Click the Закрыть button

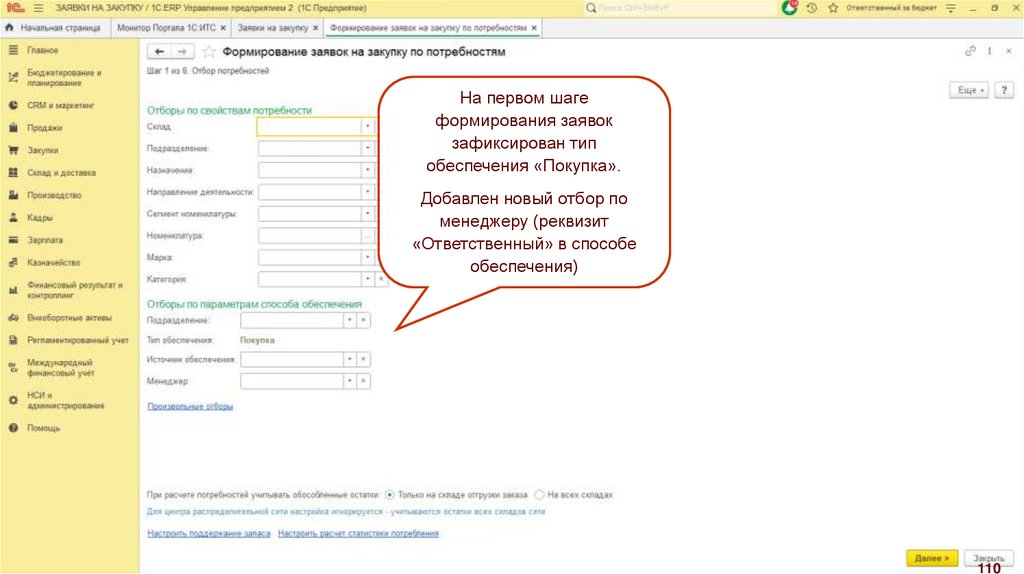[988, 558]
